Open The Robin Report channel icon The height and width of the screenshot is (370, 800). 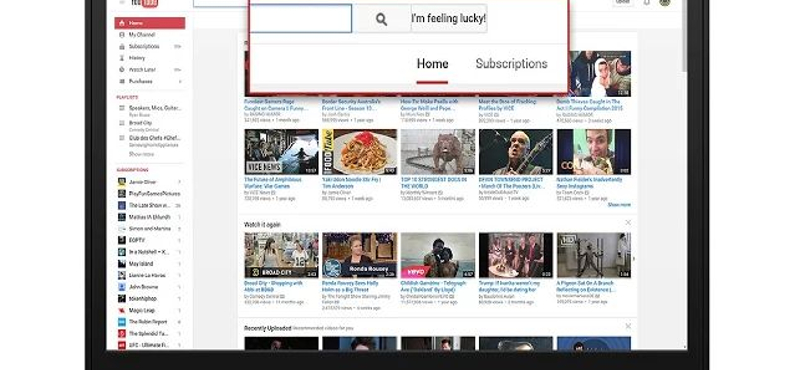(121, 322)
